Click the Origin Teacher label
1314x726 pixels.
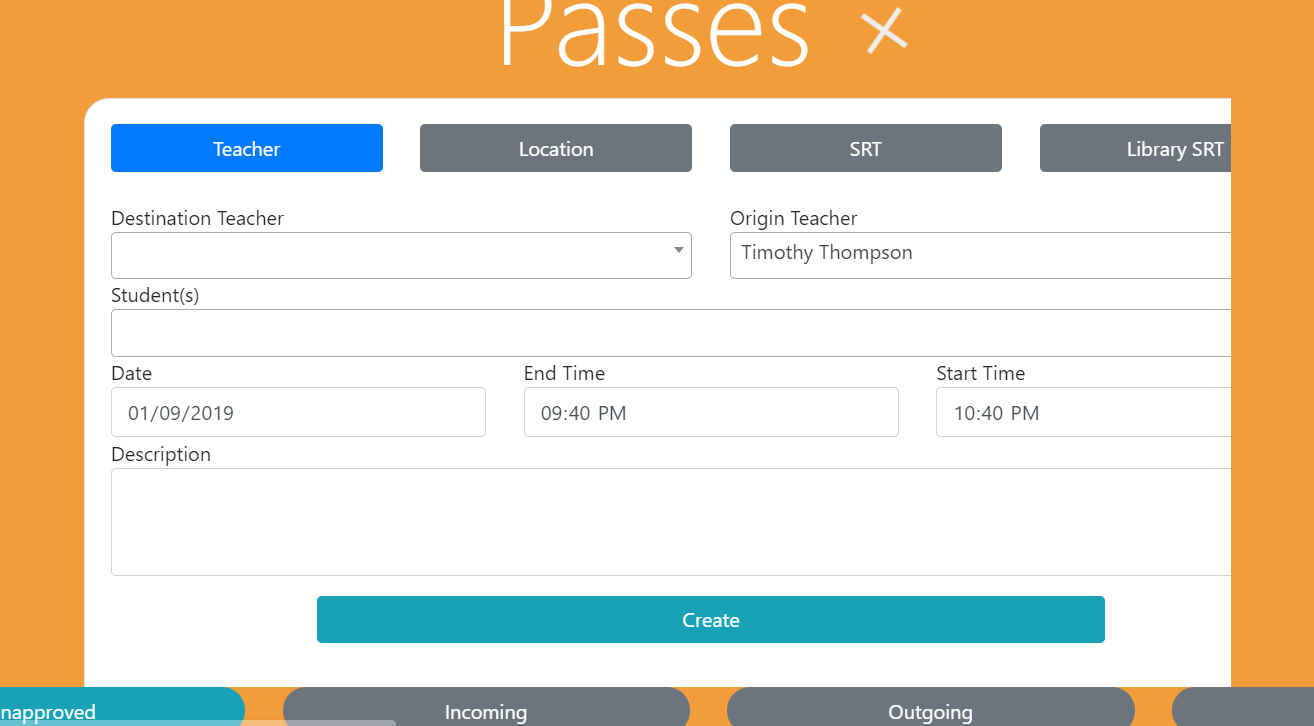794,218
